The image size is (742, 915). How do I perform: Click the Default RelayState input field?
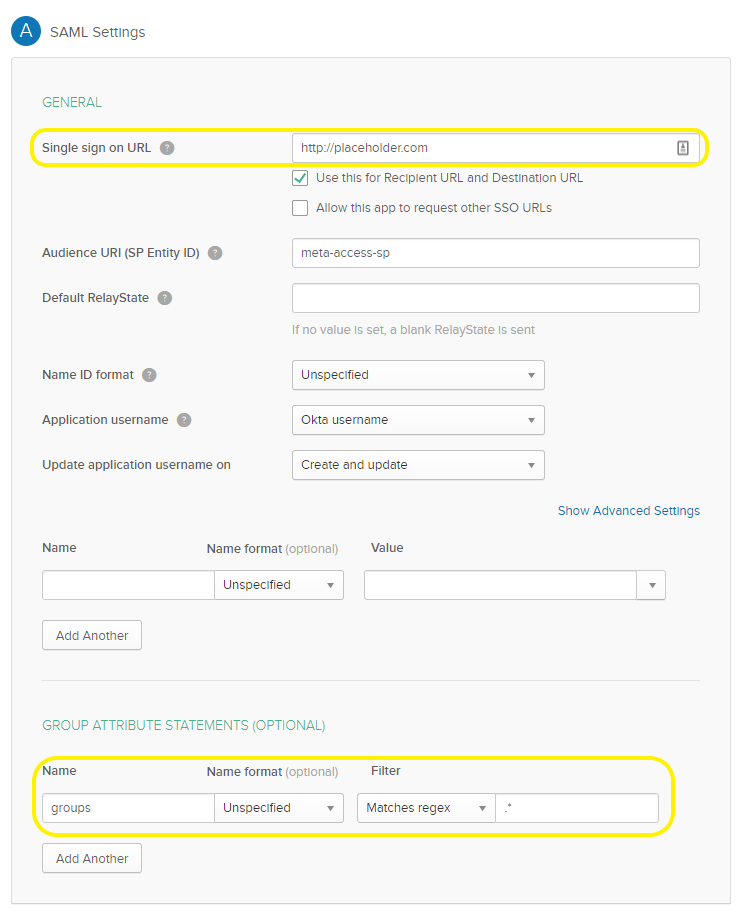[495, 298]
